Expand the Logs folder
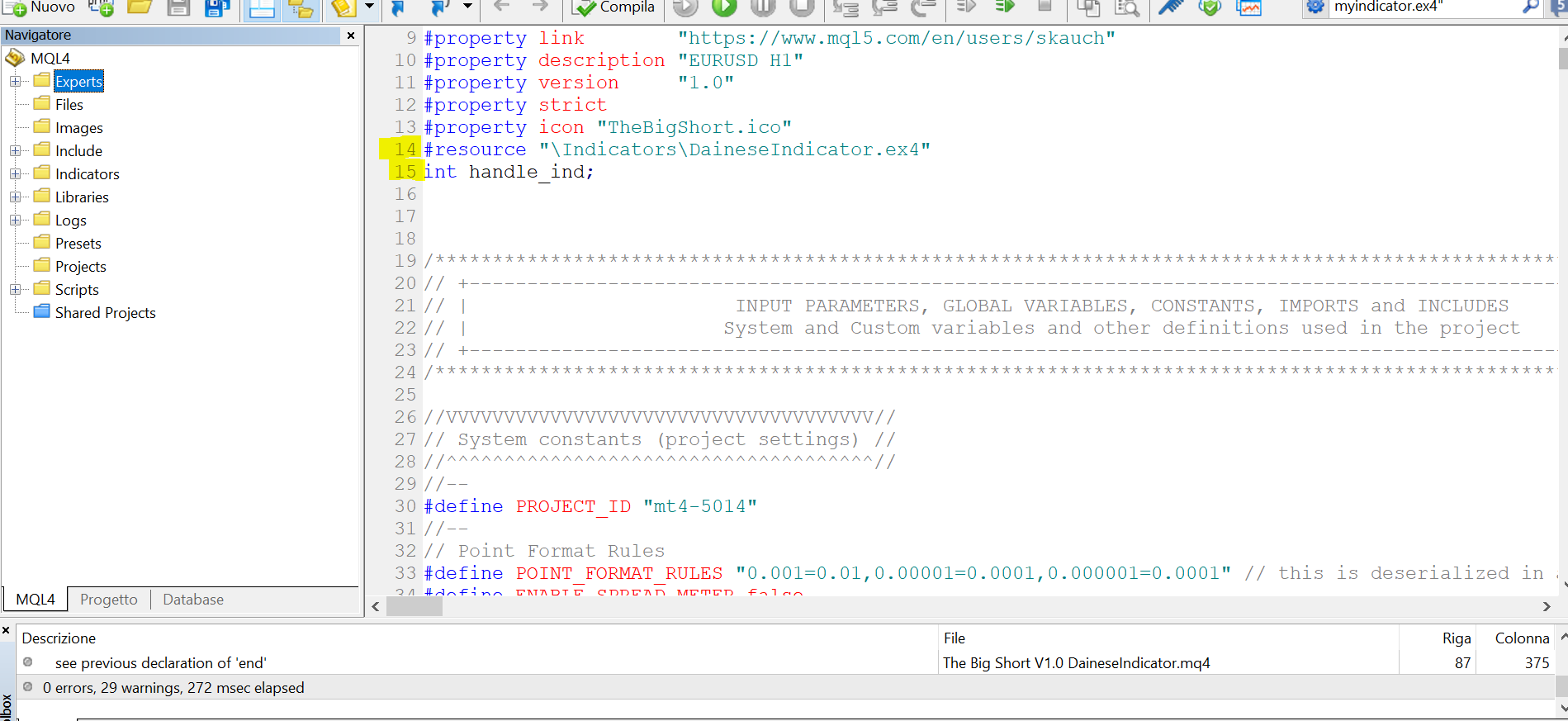1568x721 pixels. [15, 220]
